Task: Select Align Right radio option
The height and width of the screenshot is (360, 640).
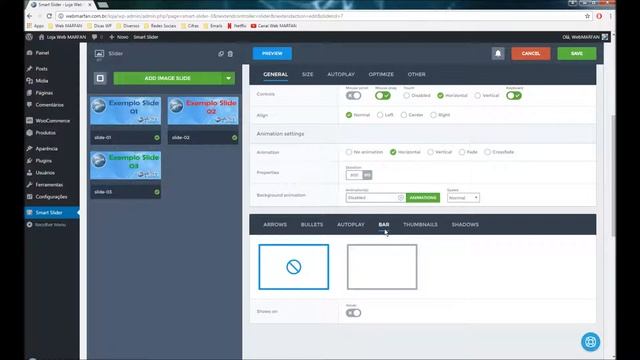Action: pyautogui.click(x=433, y=115)
